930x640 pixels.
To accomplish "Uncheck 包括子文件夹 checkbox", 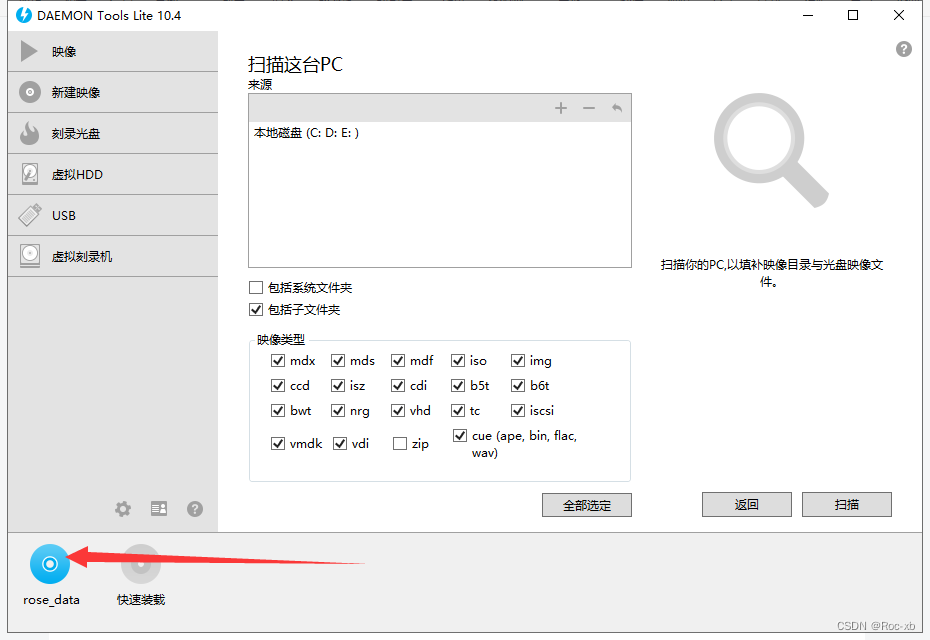I will (256, 310).
